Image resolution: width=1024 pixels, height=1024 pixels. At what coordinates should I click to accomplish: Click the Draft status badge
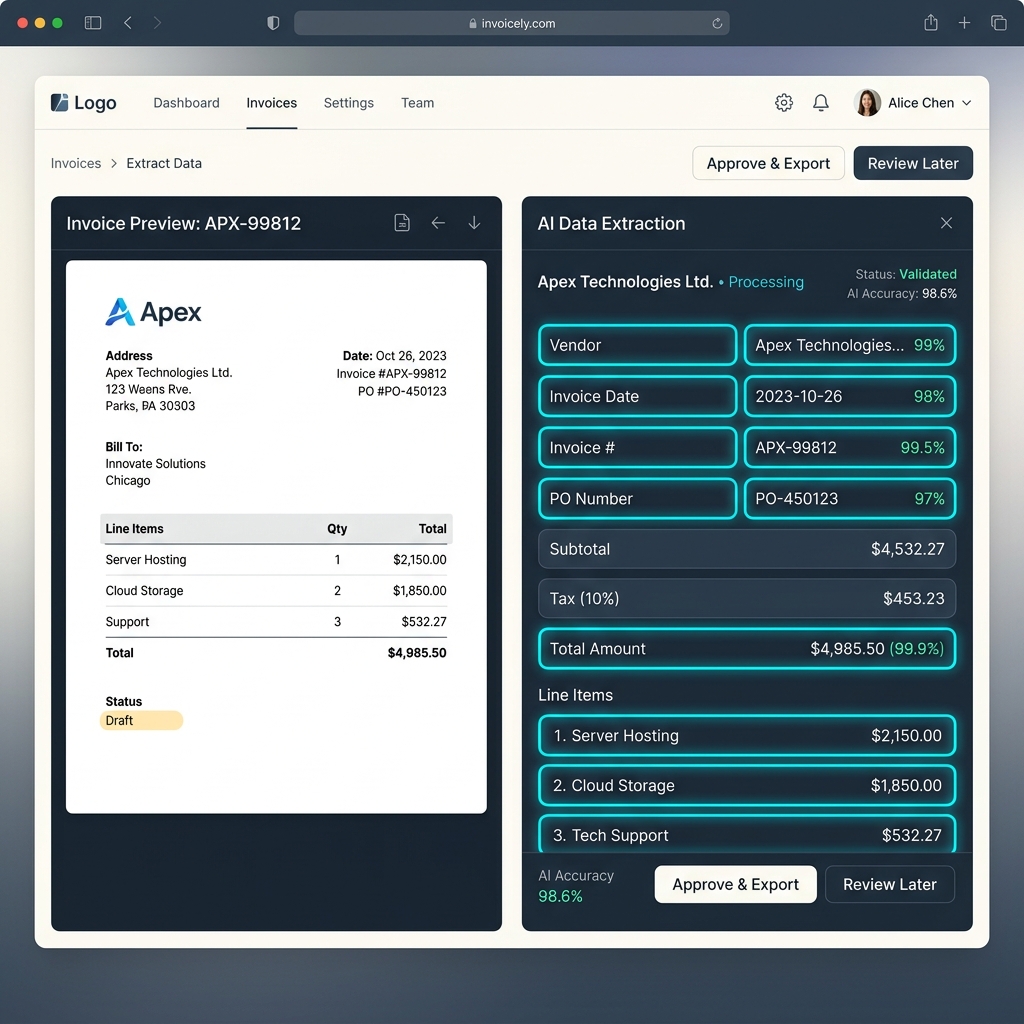tap(141, 720)
